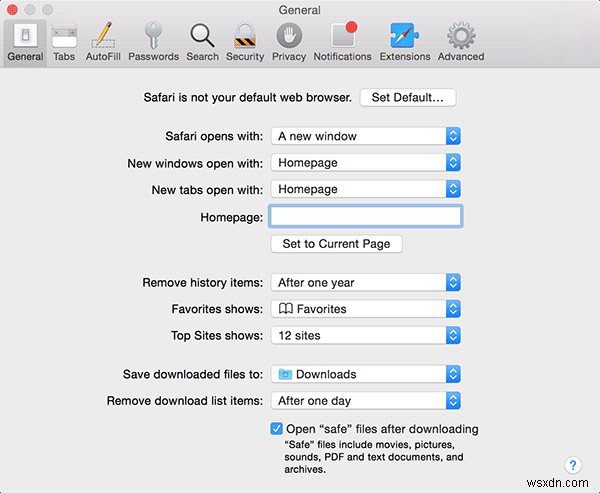Screen dimensions: 600x493
Task: Open the Advanced gear preferences pane
Action: pos(461,42)
